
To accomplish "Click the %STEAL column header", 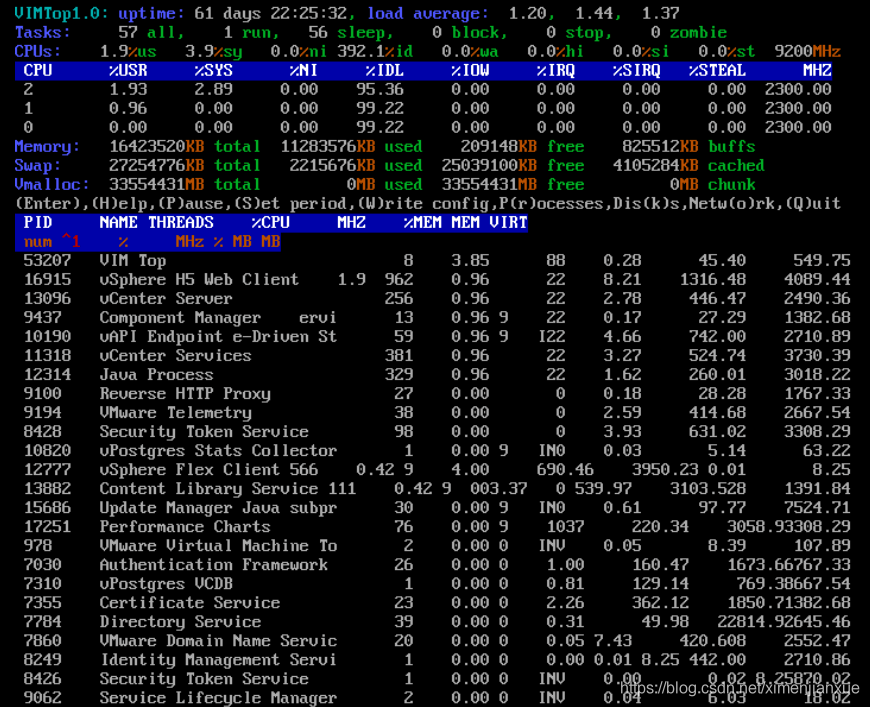I will pyautogui.click(x=717, y=70).
